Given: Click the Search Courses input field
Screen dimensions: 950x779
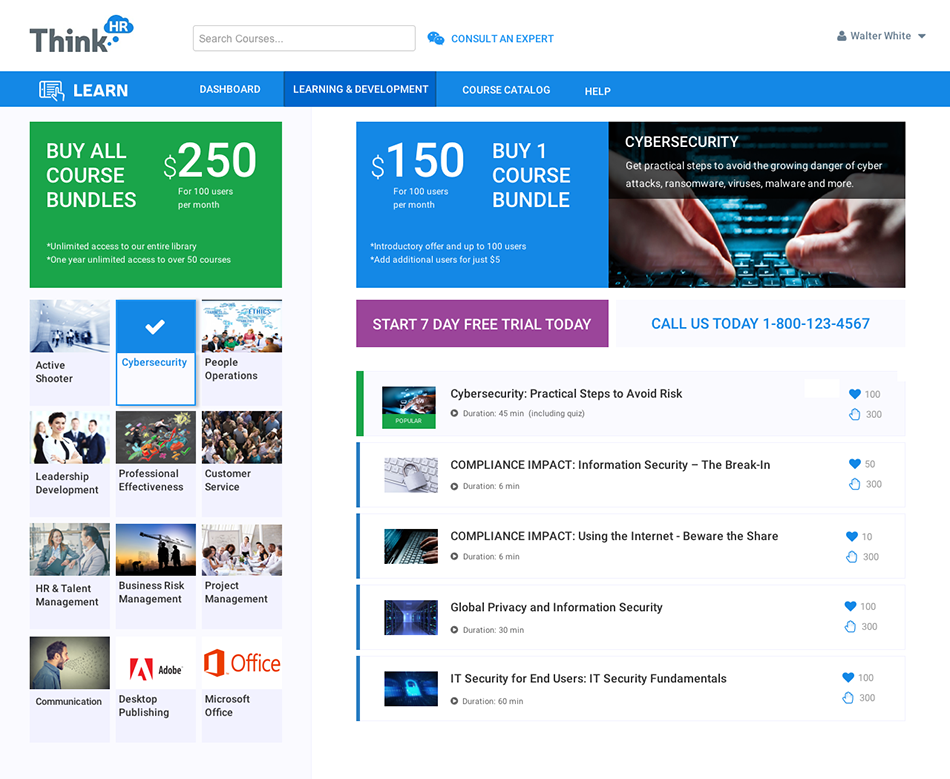Looking at the screenshot, I should click(304, 39).
